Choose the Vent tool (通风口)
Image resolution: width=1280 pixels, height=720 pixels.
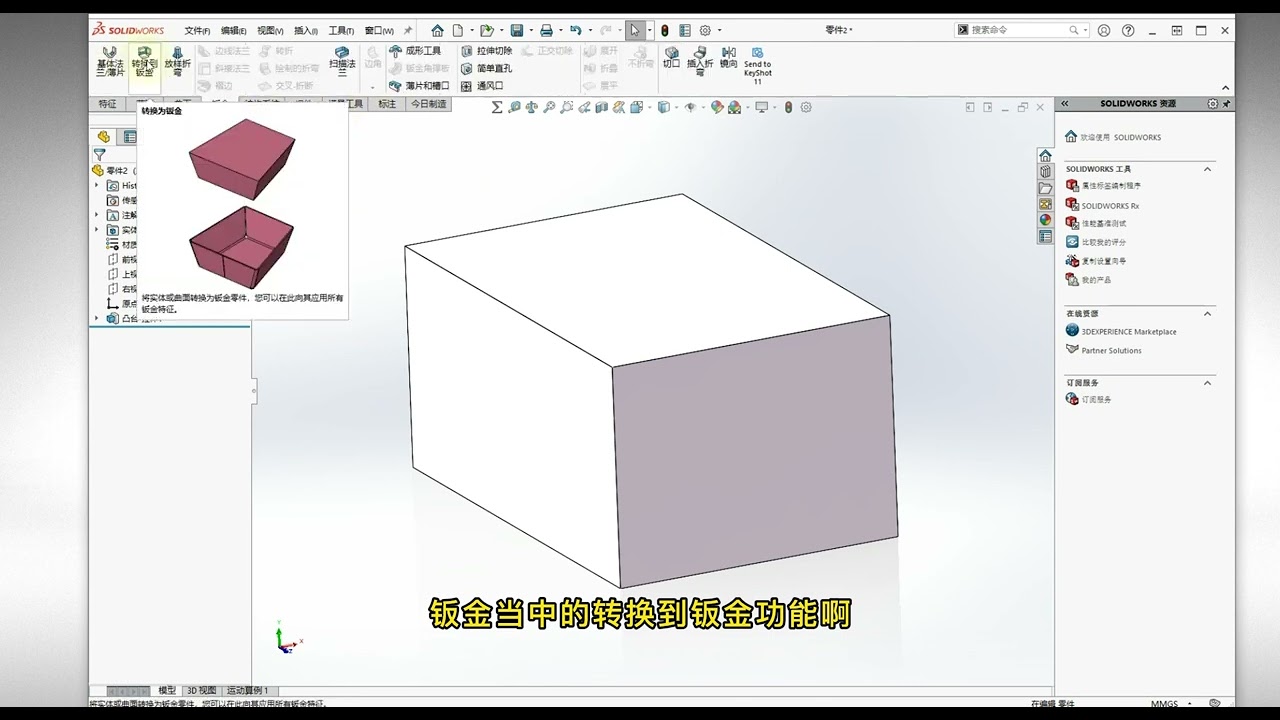coord(482,86)
